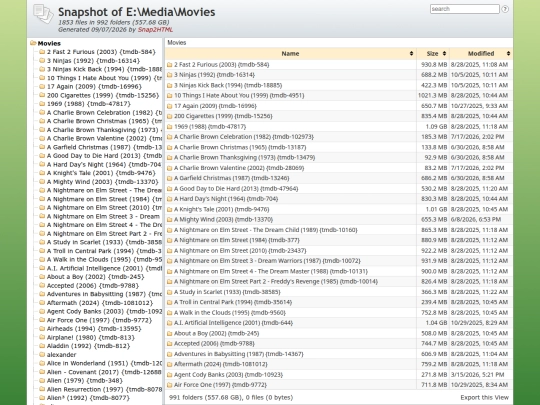Click folder icon of Air Force One row
The image size is (540, 405).
[x=169, y=385]
